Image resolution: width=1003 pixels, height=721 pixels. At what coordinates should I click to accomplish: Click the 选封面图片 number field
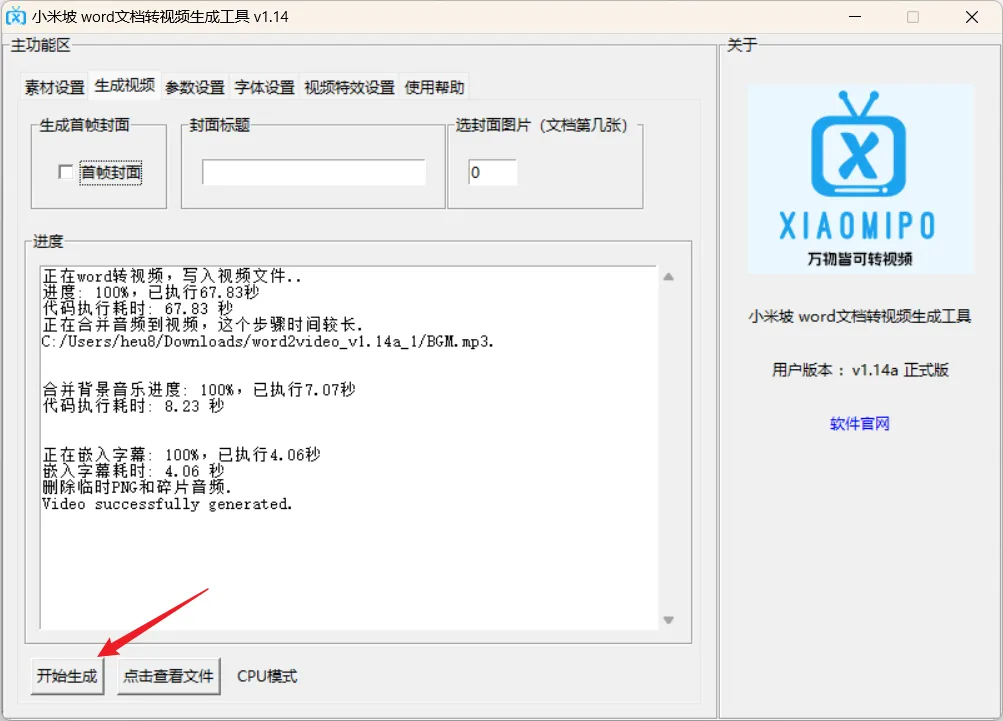point(492,173)
